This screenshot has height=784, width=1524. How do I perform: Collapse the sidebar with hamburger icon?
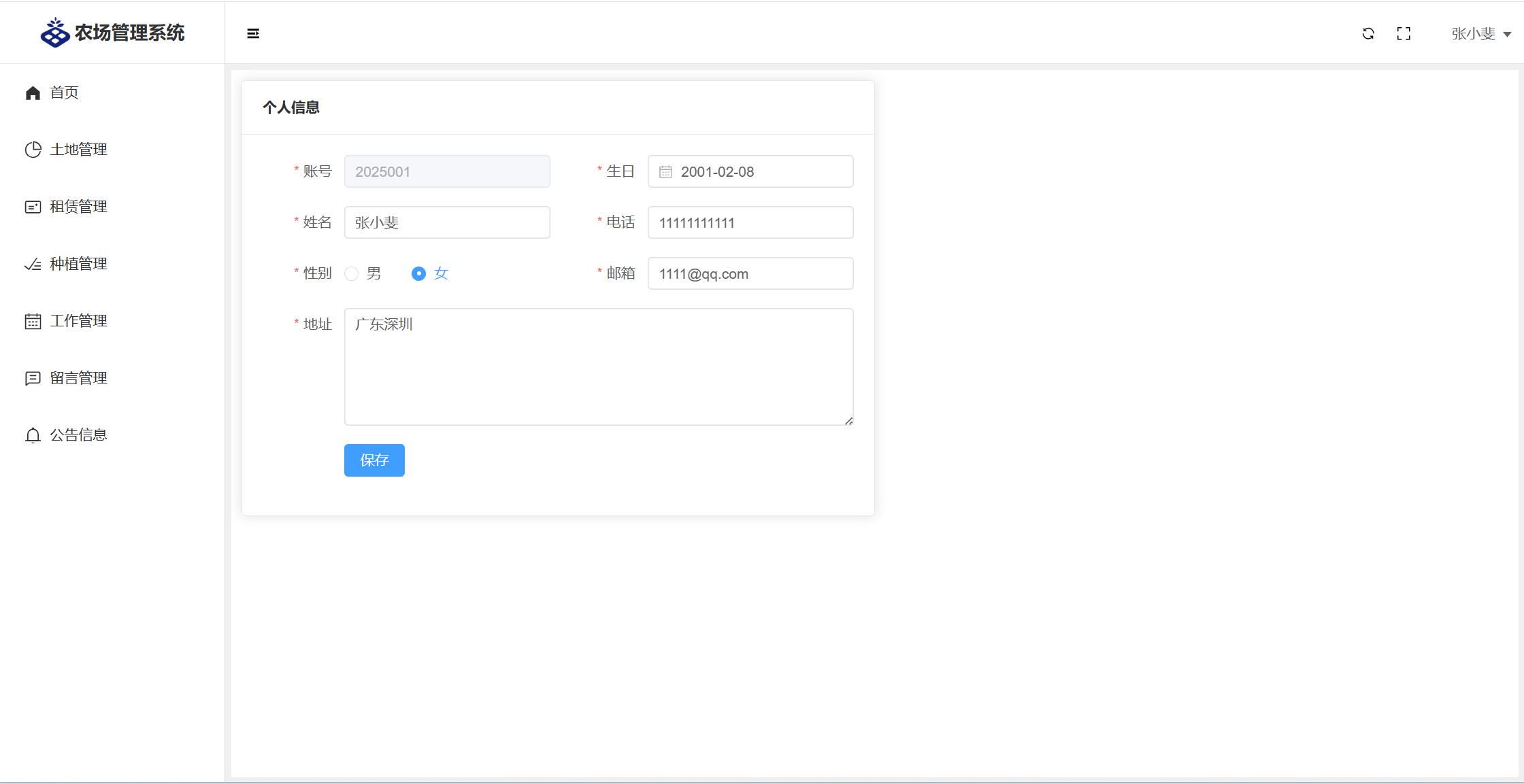point(253,33)
